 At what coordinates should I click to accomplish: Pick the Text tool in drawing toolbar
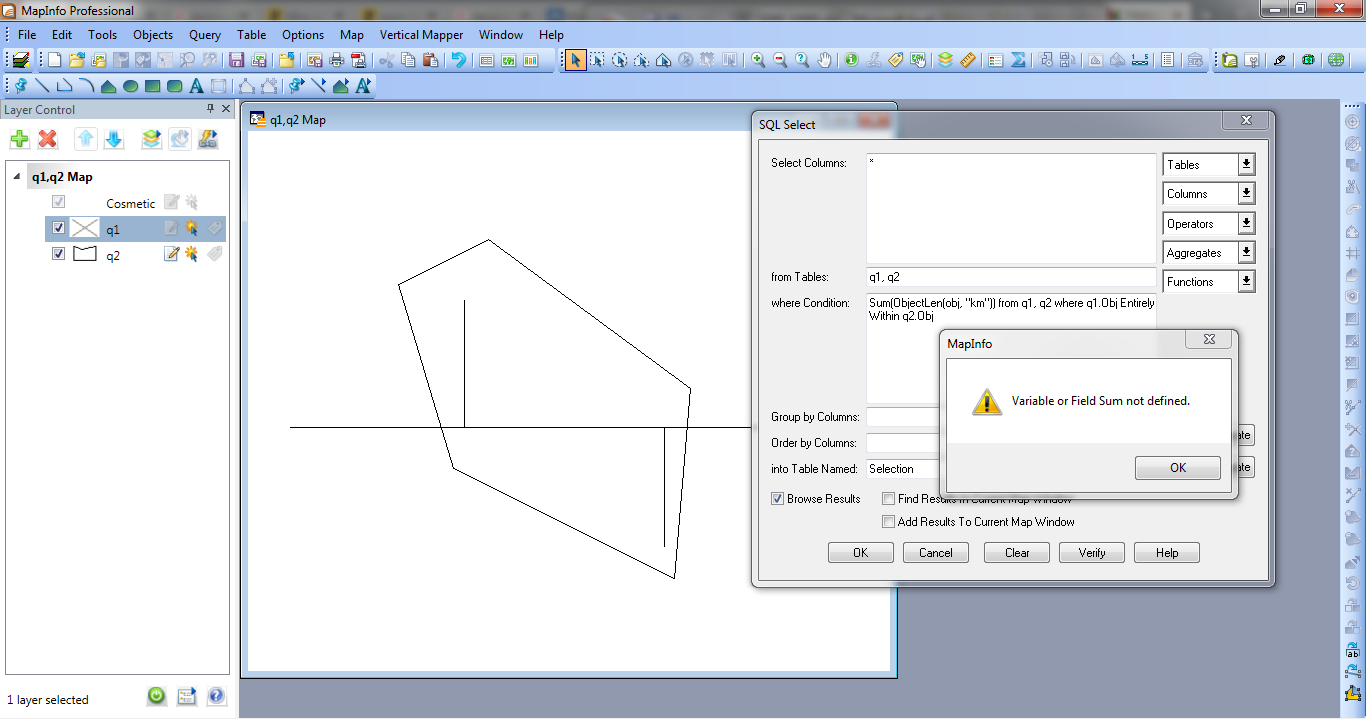click(196, 86)
